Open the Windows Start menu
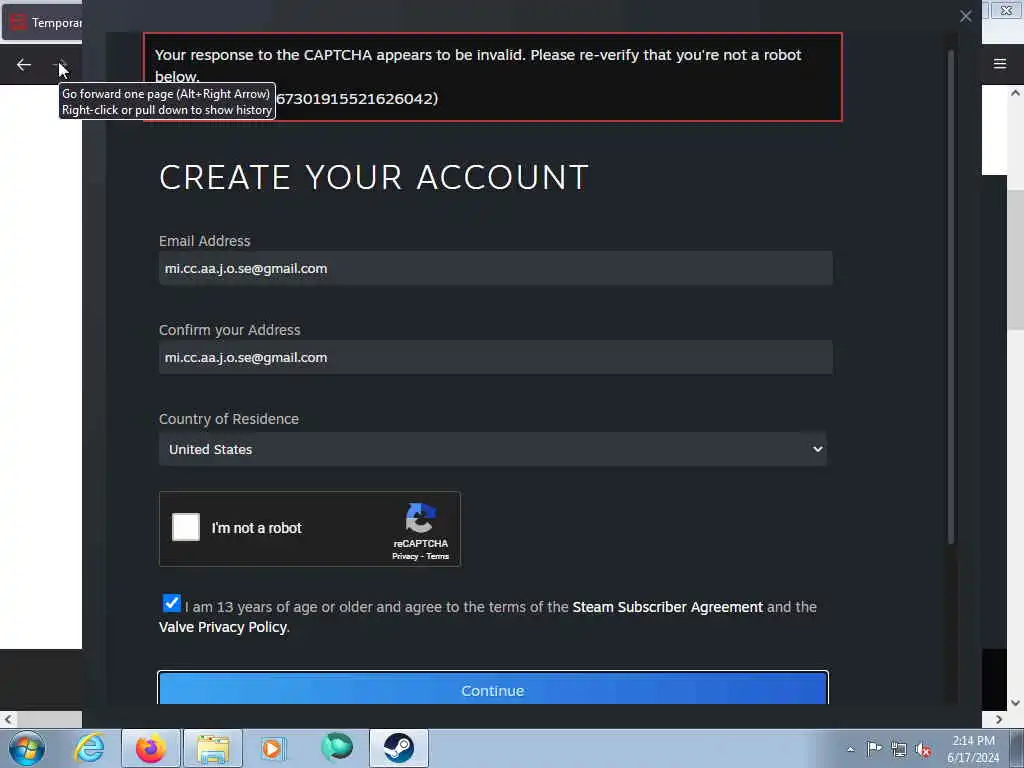Viewport: 1024px width, 768px height. [27, 748]
